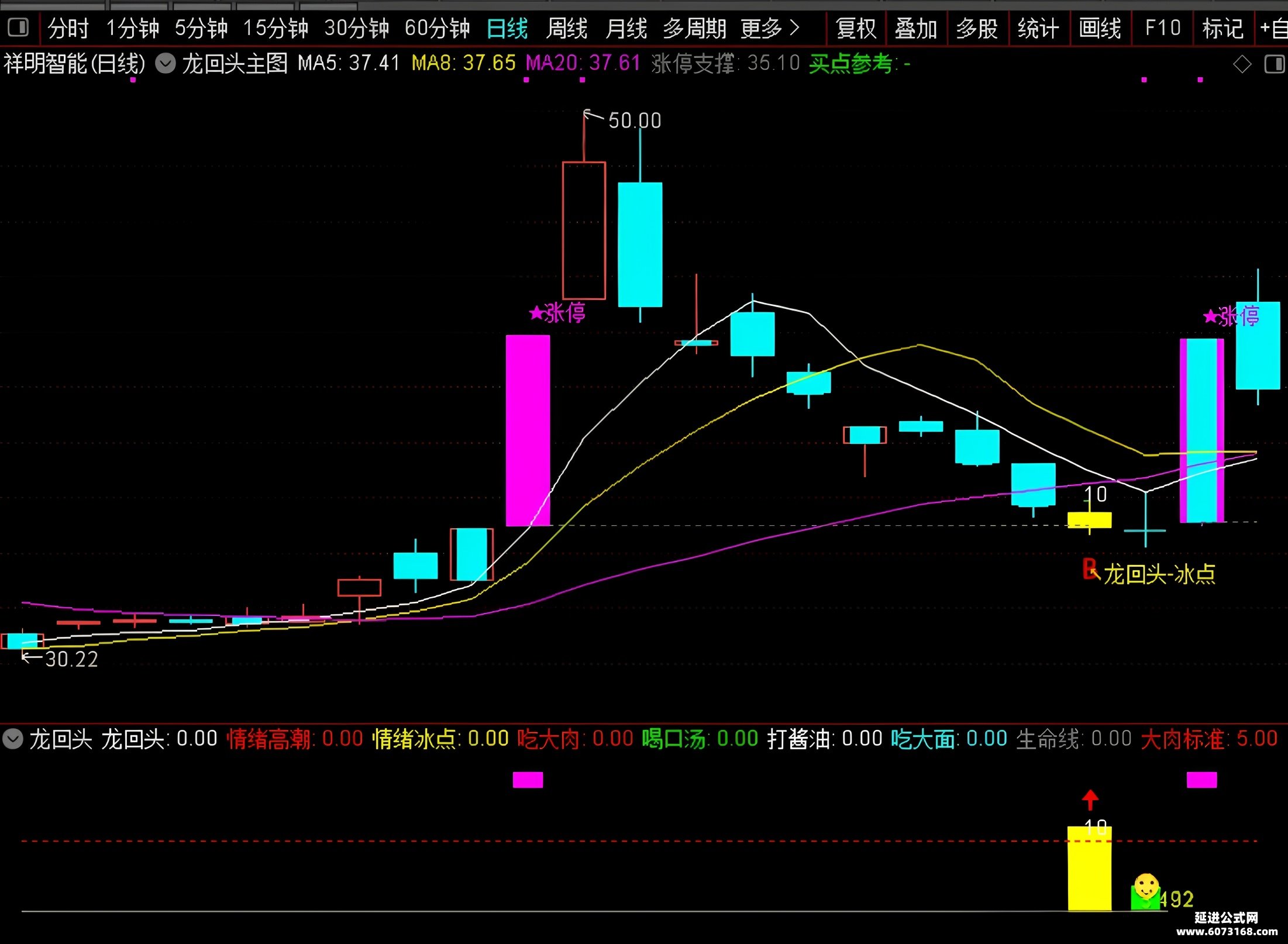Click the diamond icon at chart top-right

click(x=1242, y=64)
